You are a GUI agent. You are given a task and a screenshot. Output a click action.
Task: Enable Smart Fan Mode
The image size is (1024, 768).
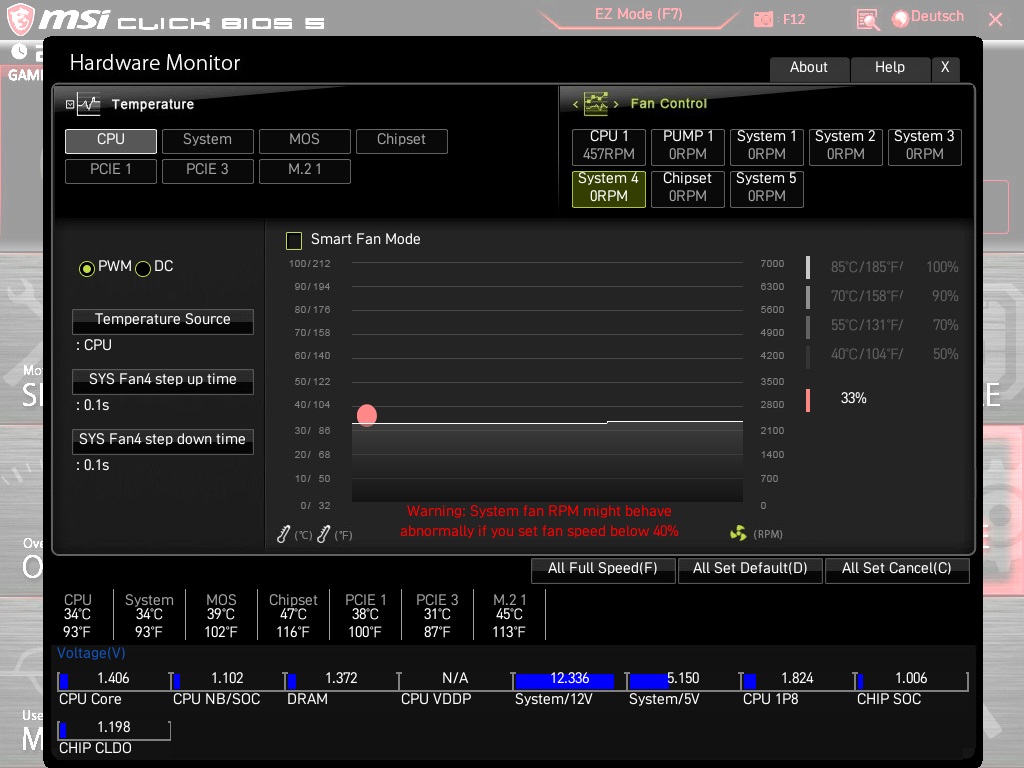coord(294,240)
